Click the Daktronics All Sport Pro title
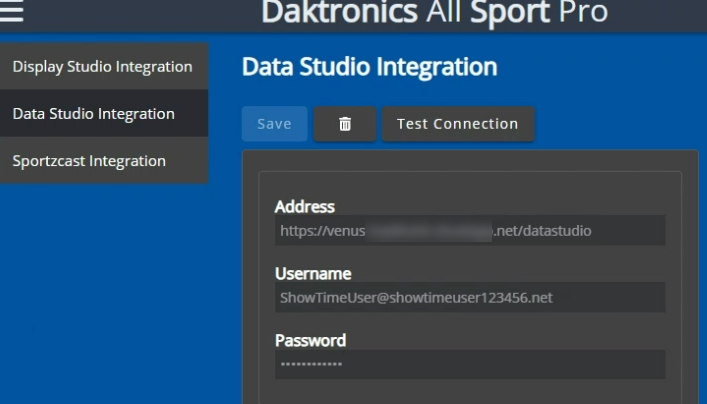The image size is (707, 404). (434, 12)
